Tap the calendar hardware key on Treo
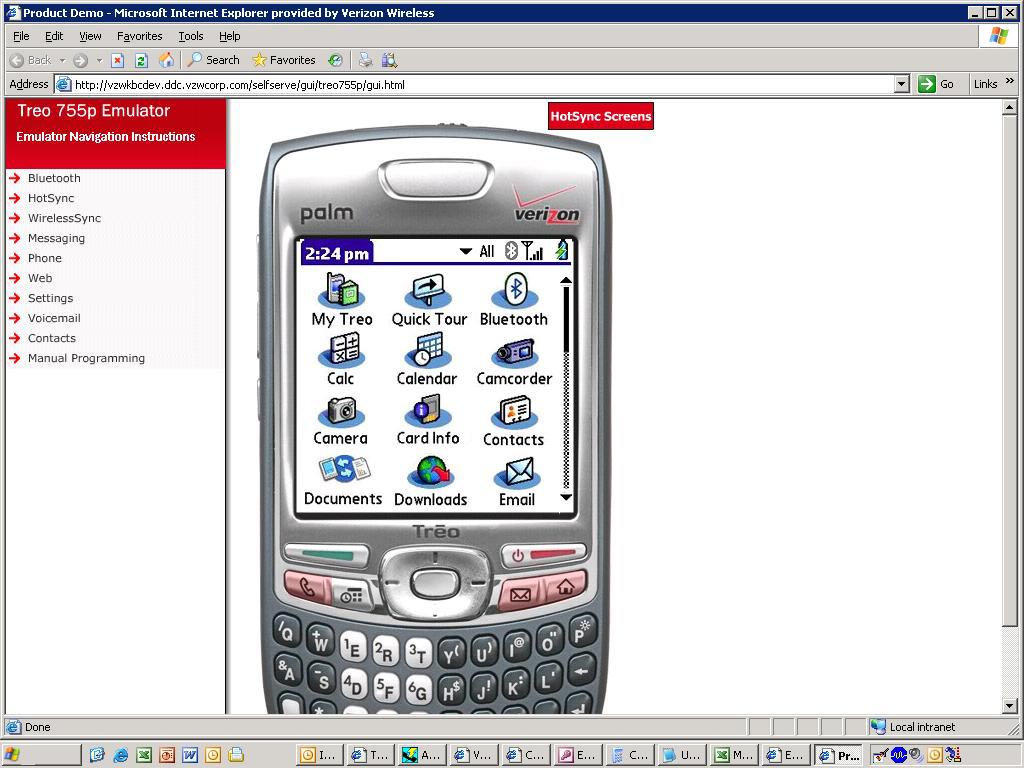The image size is (1024, 768). click(353, 596)
